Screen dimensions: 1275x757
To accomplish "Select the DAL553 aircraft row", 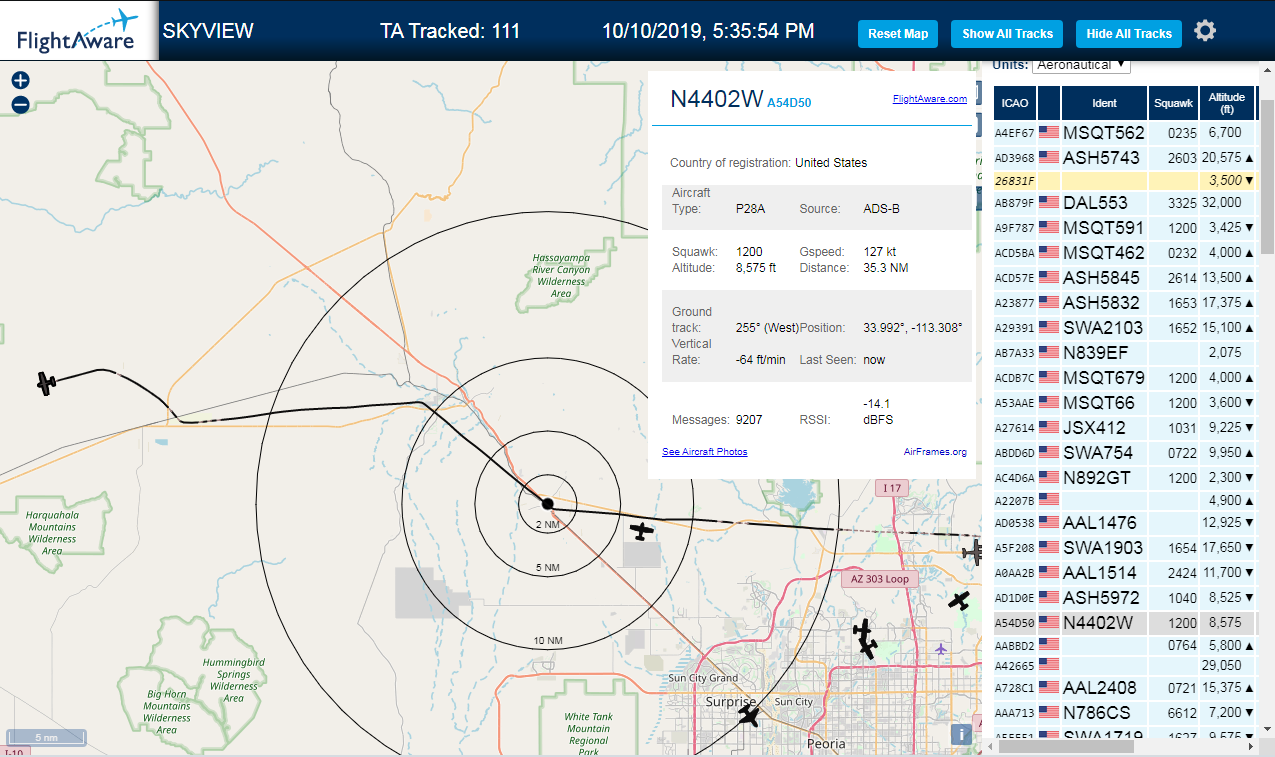I will (x=1125, y=202).
